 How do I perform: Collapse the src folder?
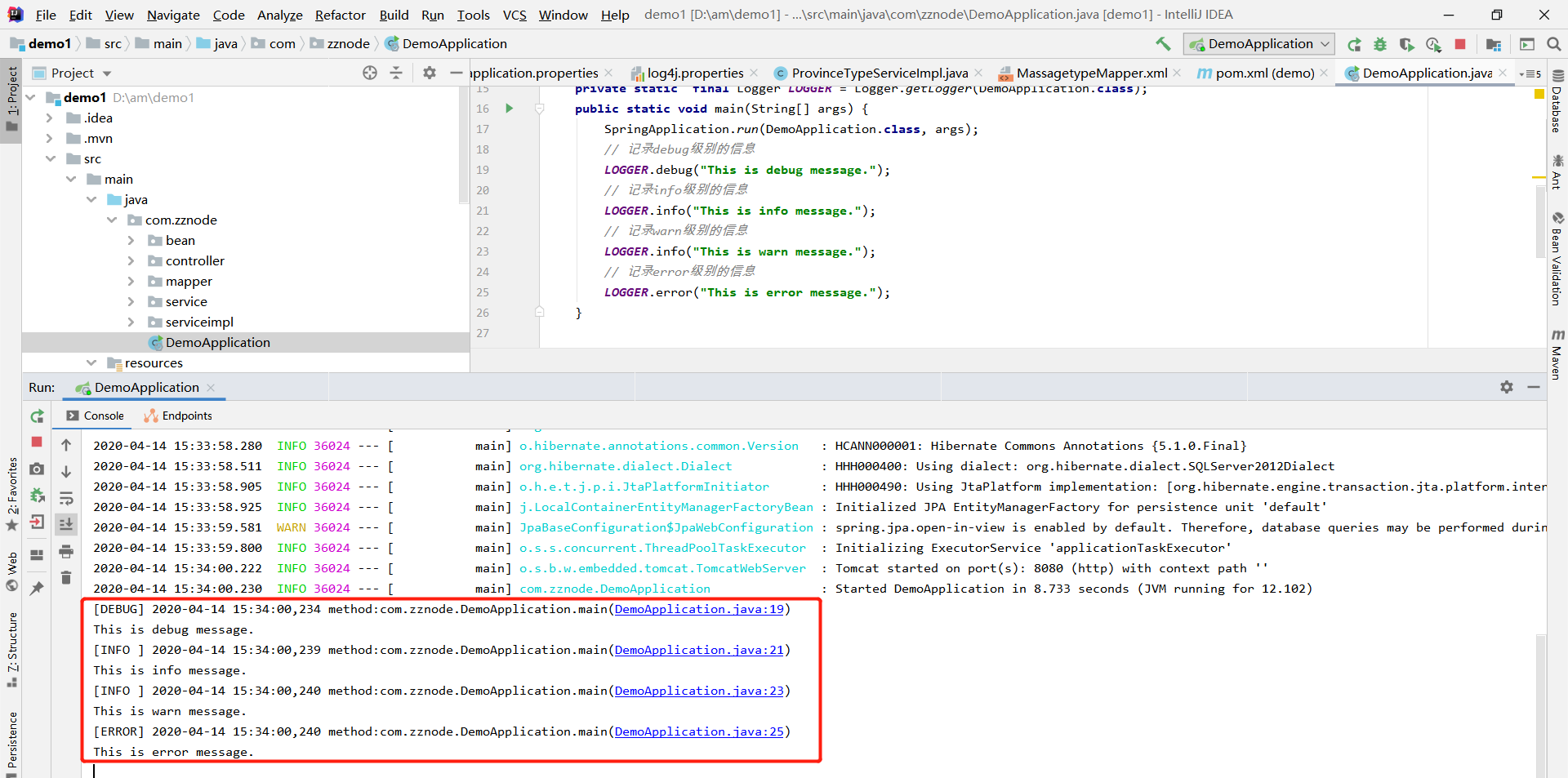point(50,158)
